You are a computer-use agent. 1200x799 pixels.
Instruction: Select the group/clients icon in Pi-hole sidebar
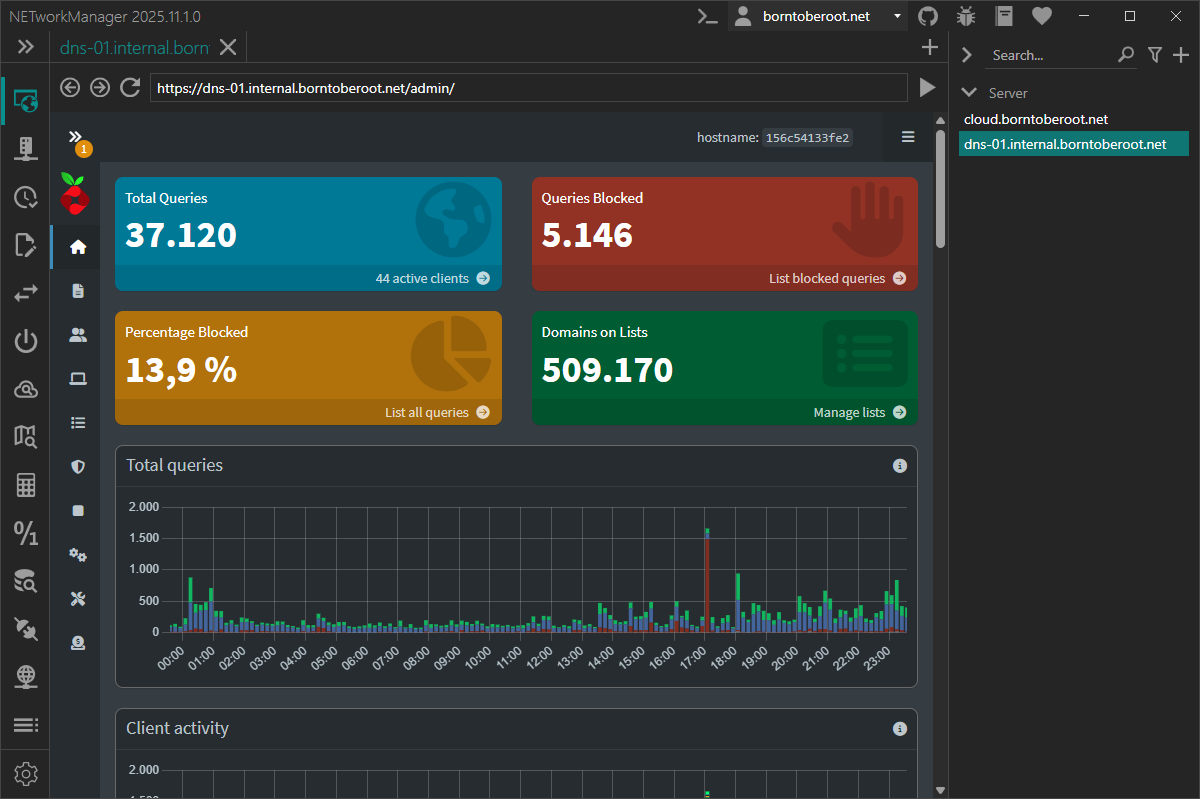pyautogui.click(x=77, y=335)
